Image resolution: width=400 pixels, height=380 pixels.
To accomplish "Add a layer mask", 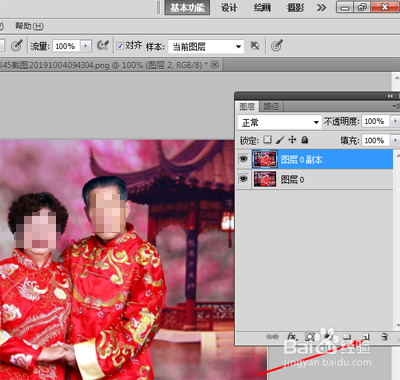I will pos(310,337).
